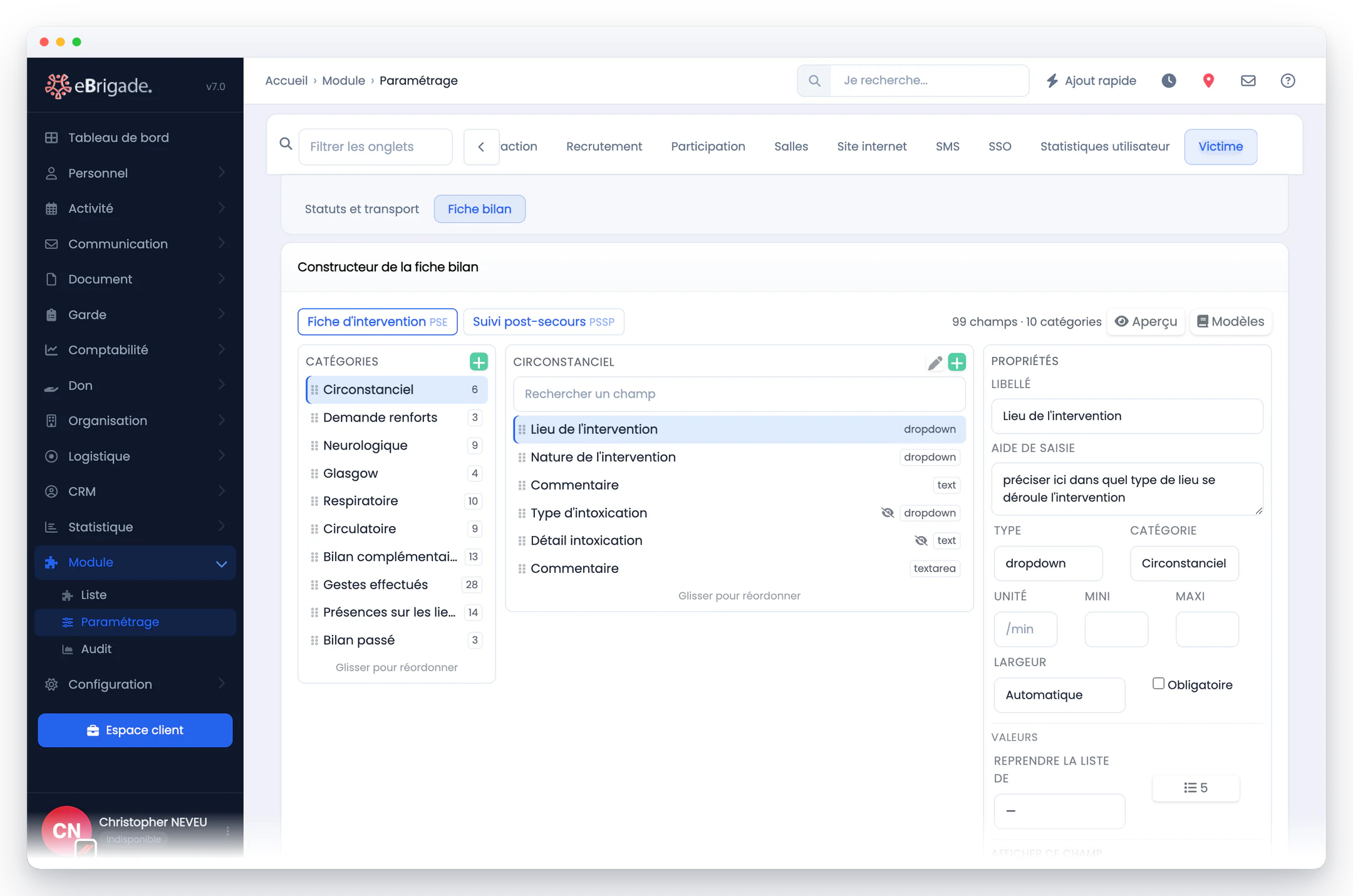Click the Module puzzle piece icon
Screen dimensions: 1353x896
click(x=51, y=562)
